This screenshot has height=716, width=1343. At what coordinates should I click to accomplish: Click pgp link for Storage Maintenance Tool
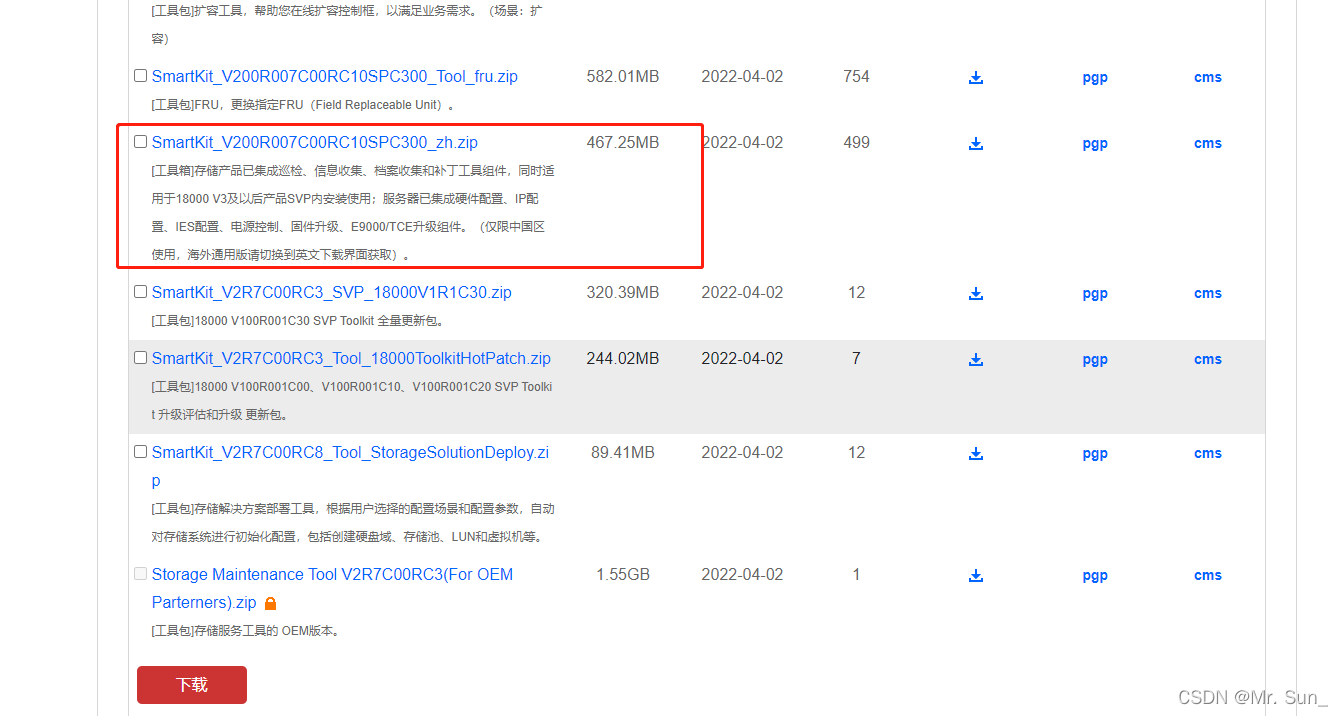[1095, 575]
